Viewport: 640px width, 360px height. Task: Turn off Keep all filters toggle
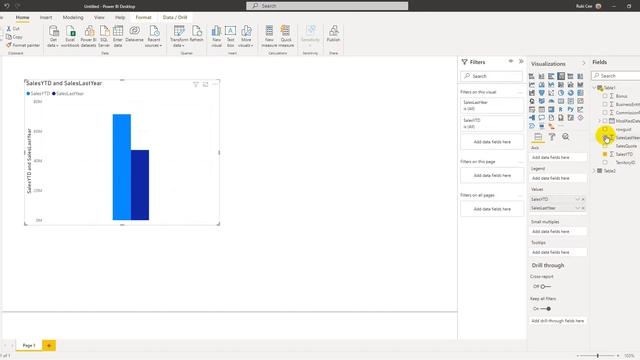(x=545, y=309)
